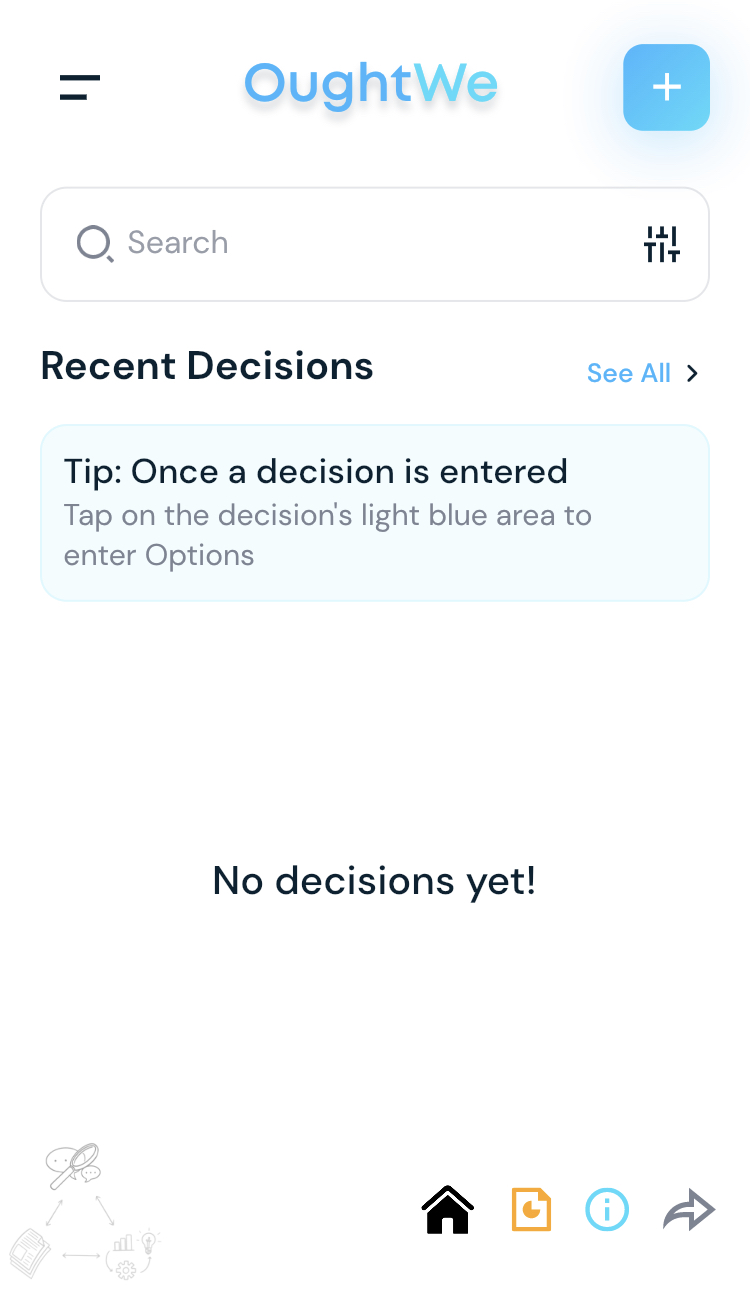750x1294 pixels.
Task: Open the hamburger menu
Action: tap(79, 87)
